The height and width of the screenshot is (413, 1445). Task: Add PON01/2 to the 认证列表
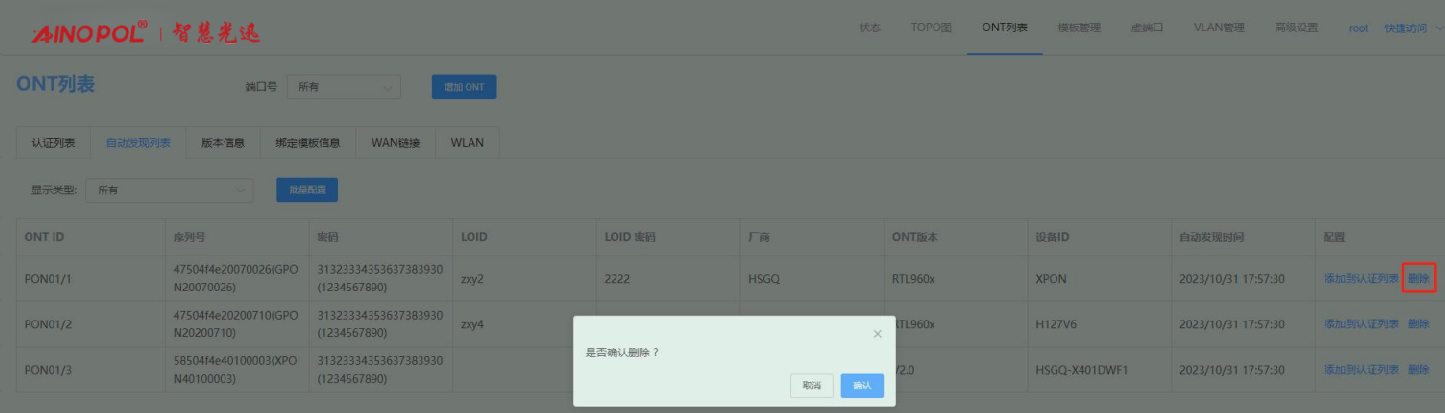(1361, 324)
